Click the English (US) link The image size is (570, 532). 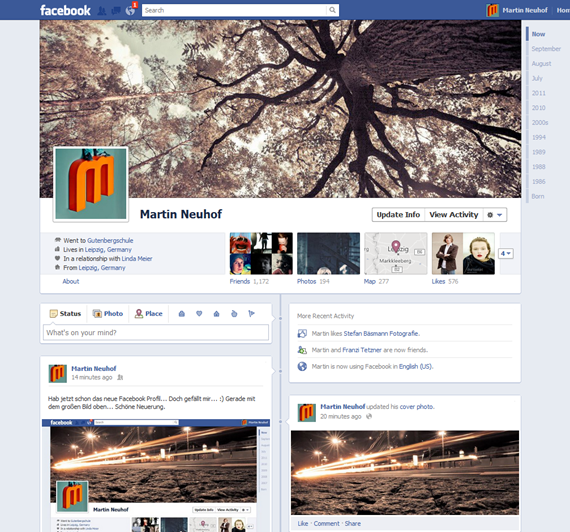416,367
